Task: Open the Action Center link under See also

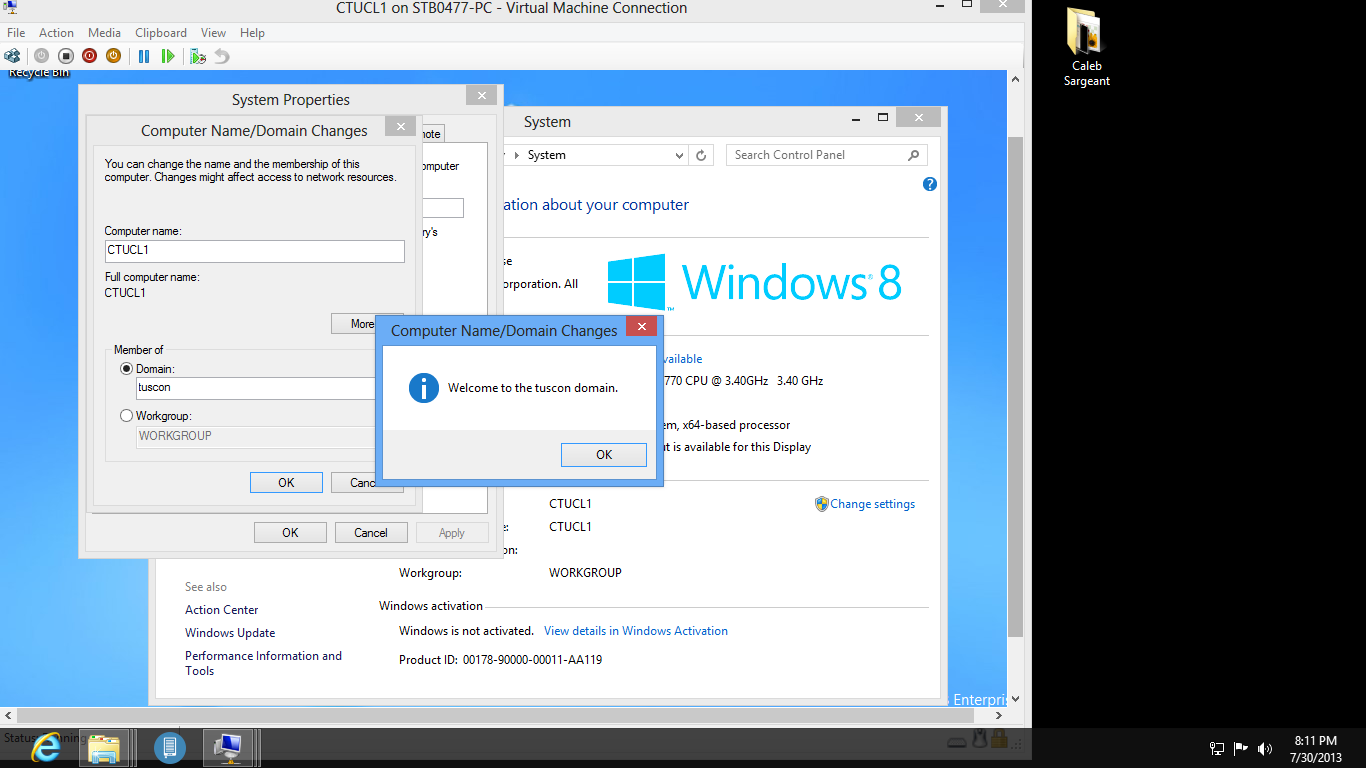Action: pyautogui.click(x=222, y=610)
